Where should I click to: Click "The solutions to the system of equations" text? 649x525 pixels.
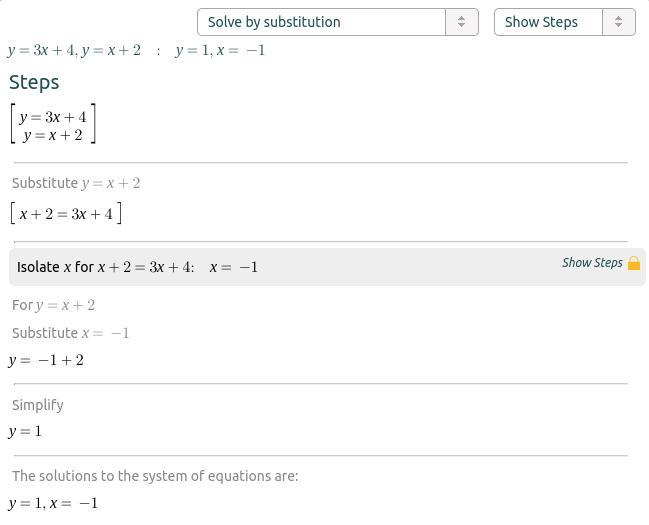point(155,476)
